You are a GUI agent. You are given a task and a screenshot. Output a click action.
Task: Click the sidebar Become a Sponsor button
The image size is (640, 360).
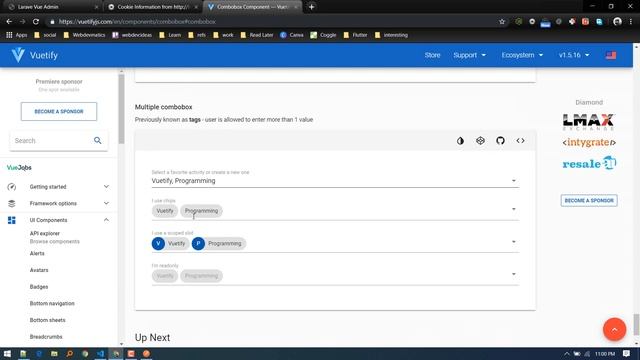59,111
